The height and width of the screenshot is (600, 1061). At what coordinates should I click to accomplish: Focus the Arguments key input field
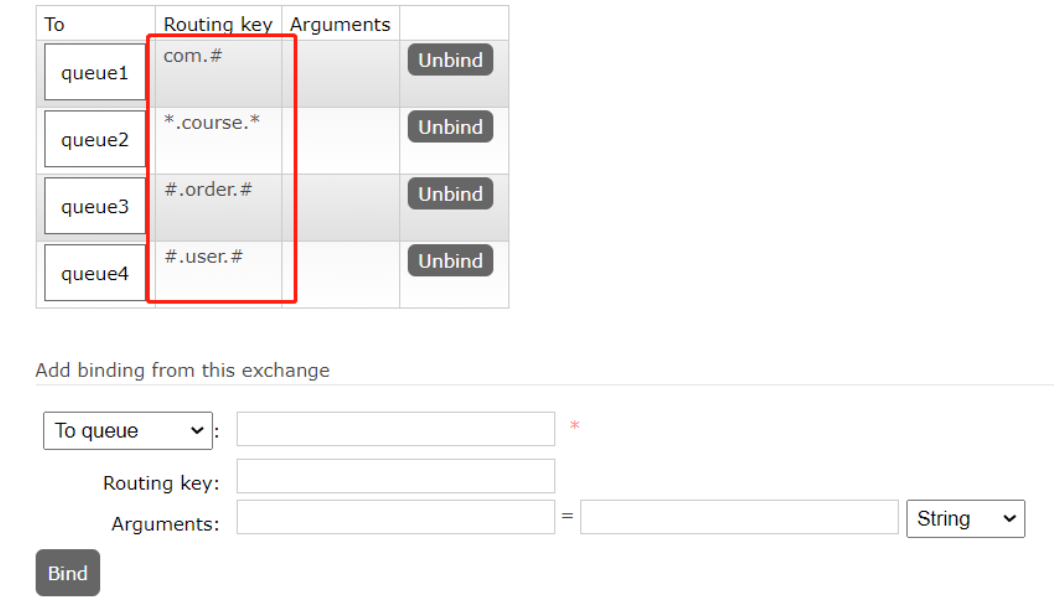tap(396, 517)
